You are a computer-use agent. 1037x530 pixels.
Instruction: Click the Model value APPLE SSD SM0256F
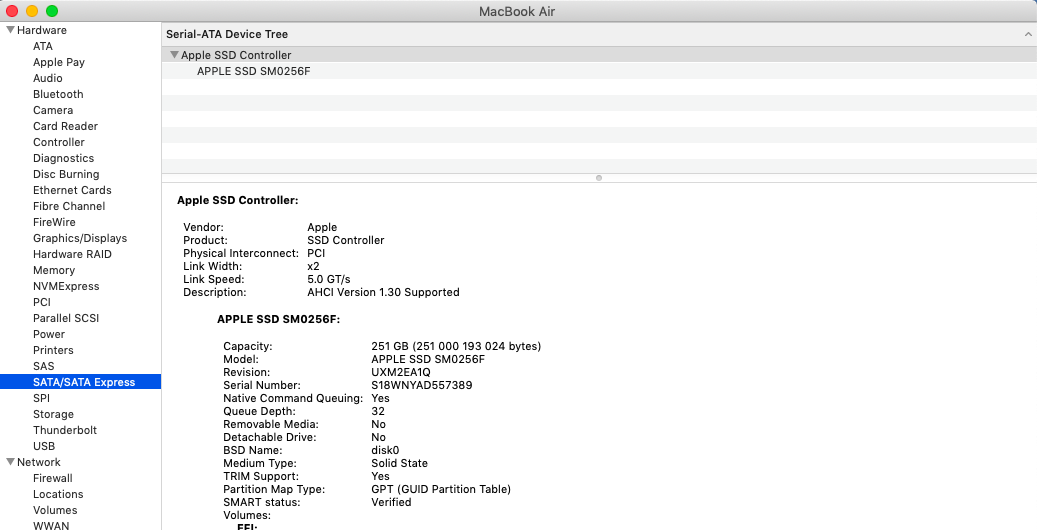coord(428,359)
